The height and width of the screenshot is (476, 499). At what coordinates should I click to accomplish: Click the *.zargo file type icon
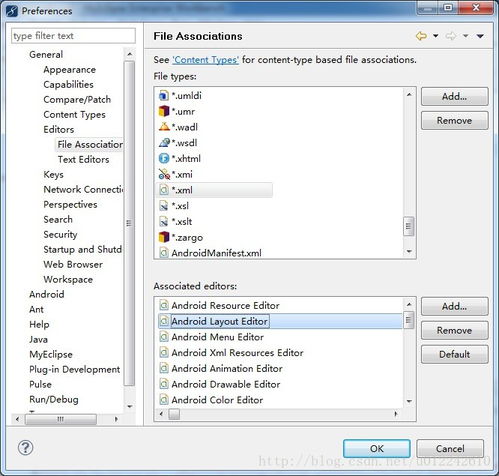[x=163, y=237]
